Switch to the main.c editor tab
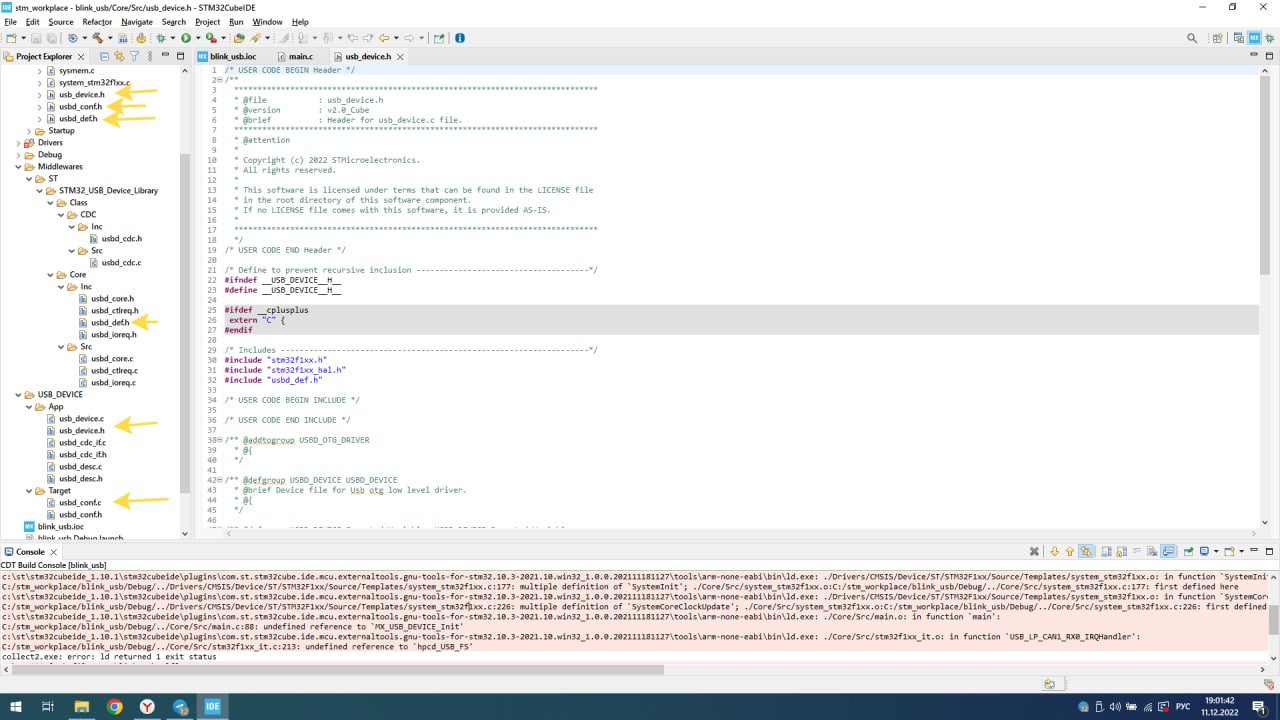Image resolution: width=1280 pixels, height=720 pixels. [300, 56]
